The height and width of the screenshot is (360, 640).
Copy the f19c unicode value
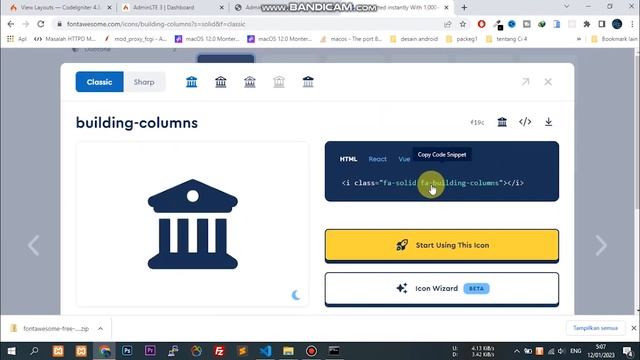tap(477, 122)
